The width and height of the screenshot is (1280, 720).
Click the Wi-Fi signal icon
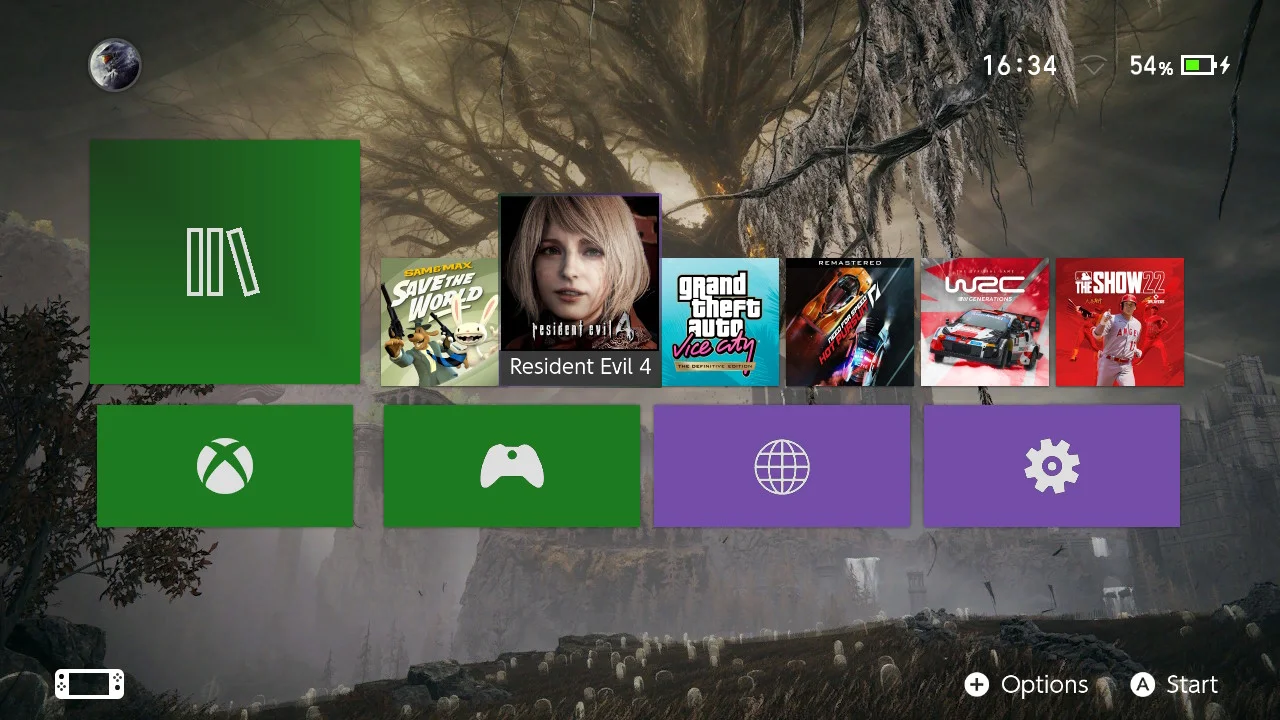[1095, 66]
